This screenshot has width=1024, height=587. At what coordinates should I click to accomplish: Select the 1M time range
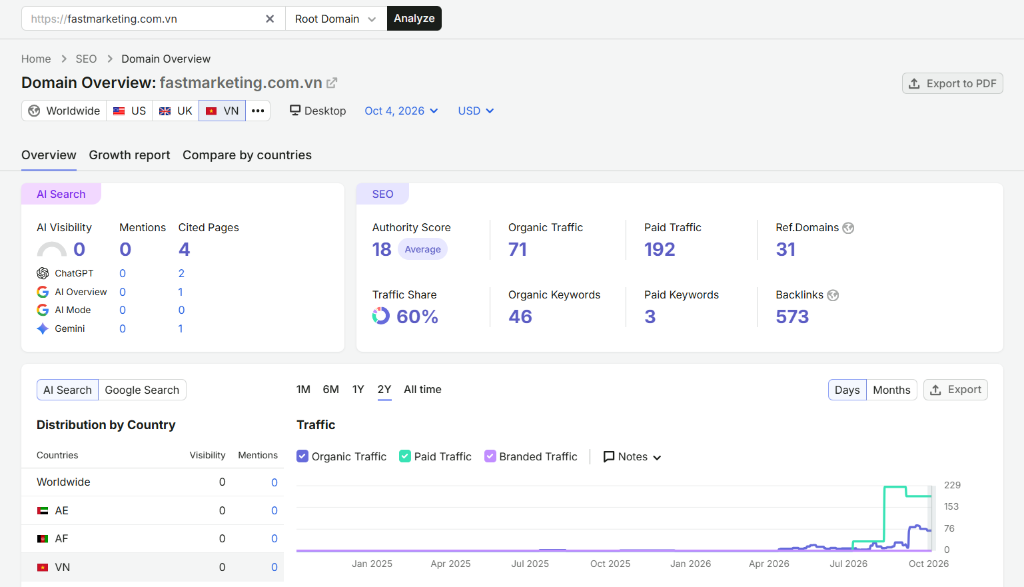(303, 389)
